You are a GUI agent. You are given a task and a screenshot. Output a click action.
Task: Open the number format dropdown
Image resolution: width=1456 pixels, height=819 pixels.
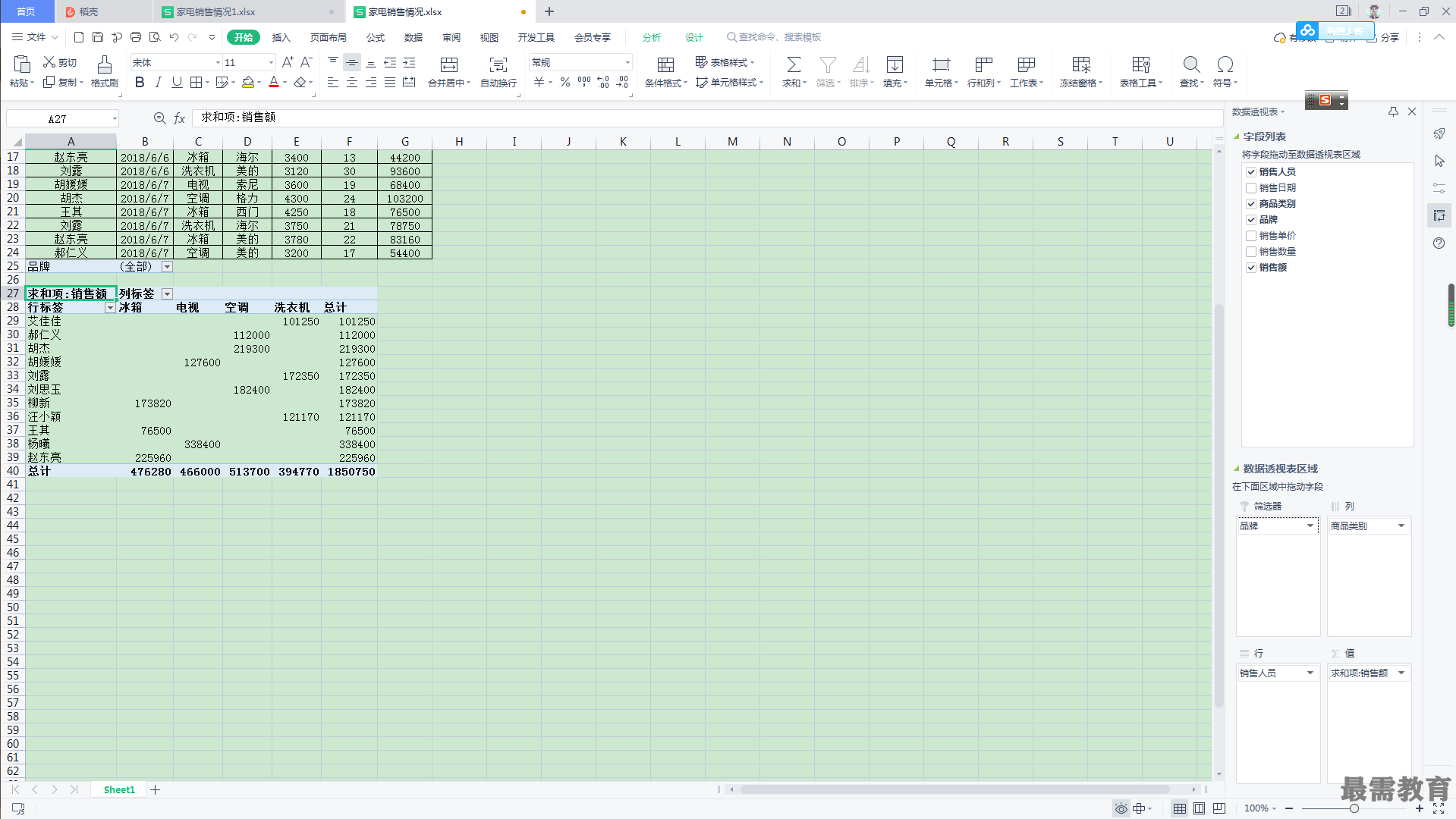coord(627,63)
